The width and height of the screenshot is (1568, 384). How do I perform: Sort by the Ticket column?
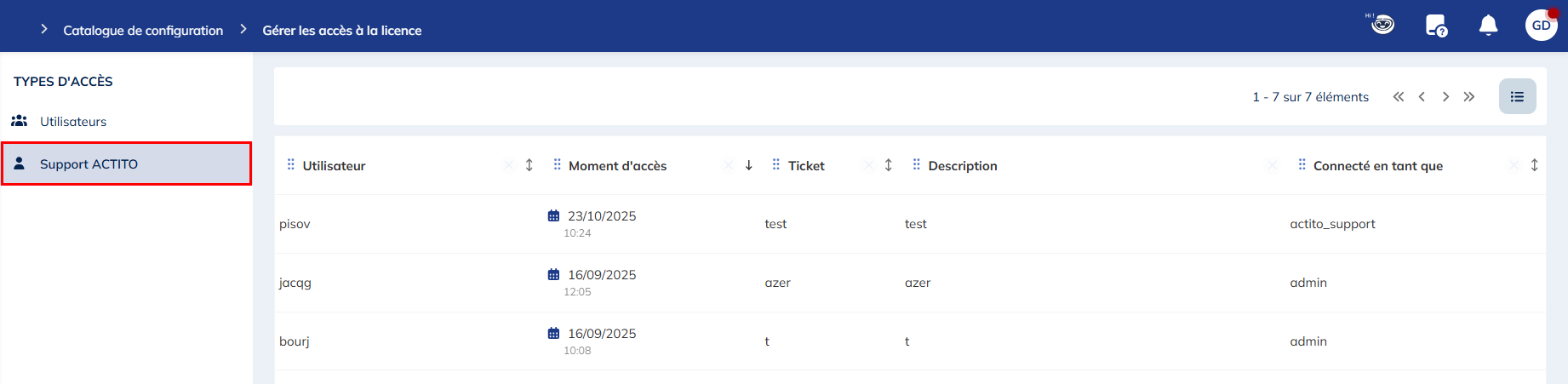(x=888, y=165)
